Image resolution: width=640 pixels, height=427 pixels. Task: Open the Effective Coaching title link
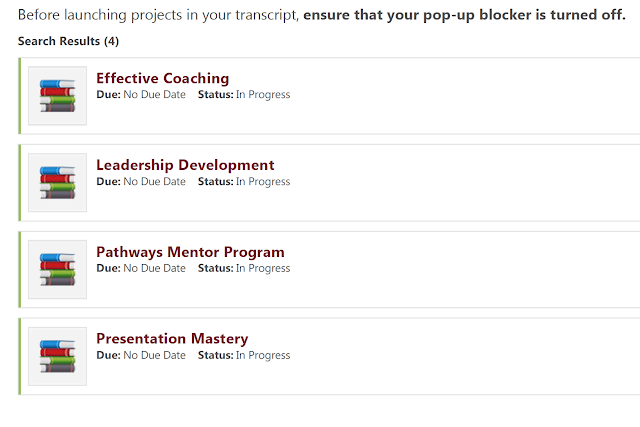click(162, 78)
